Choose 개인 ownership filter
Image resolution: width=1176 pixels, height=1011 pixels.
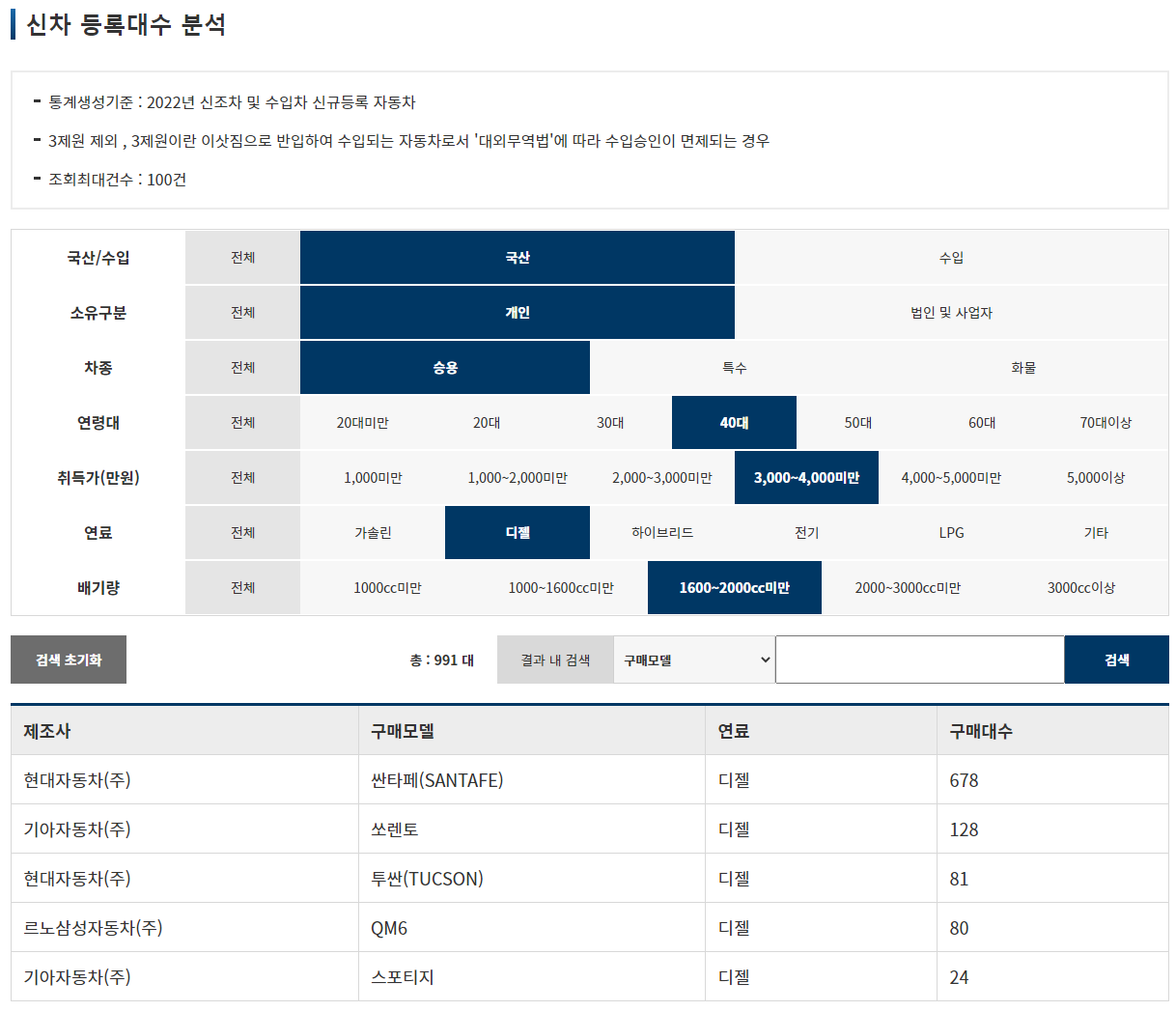[x=518, y=313]
